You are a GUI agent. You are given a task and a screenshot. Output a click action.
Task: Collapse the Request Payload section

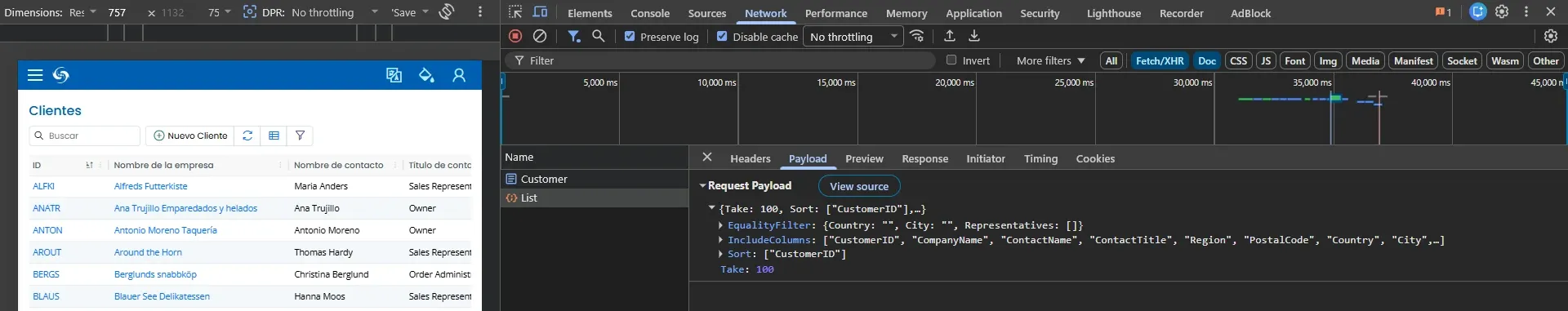702,186
